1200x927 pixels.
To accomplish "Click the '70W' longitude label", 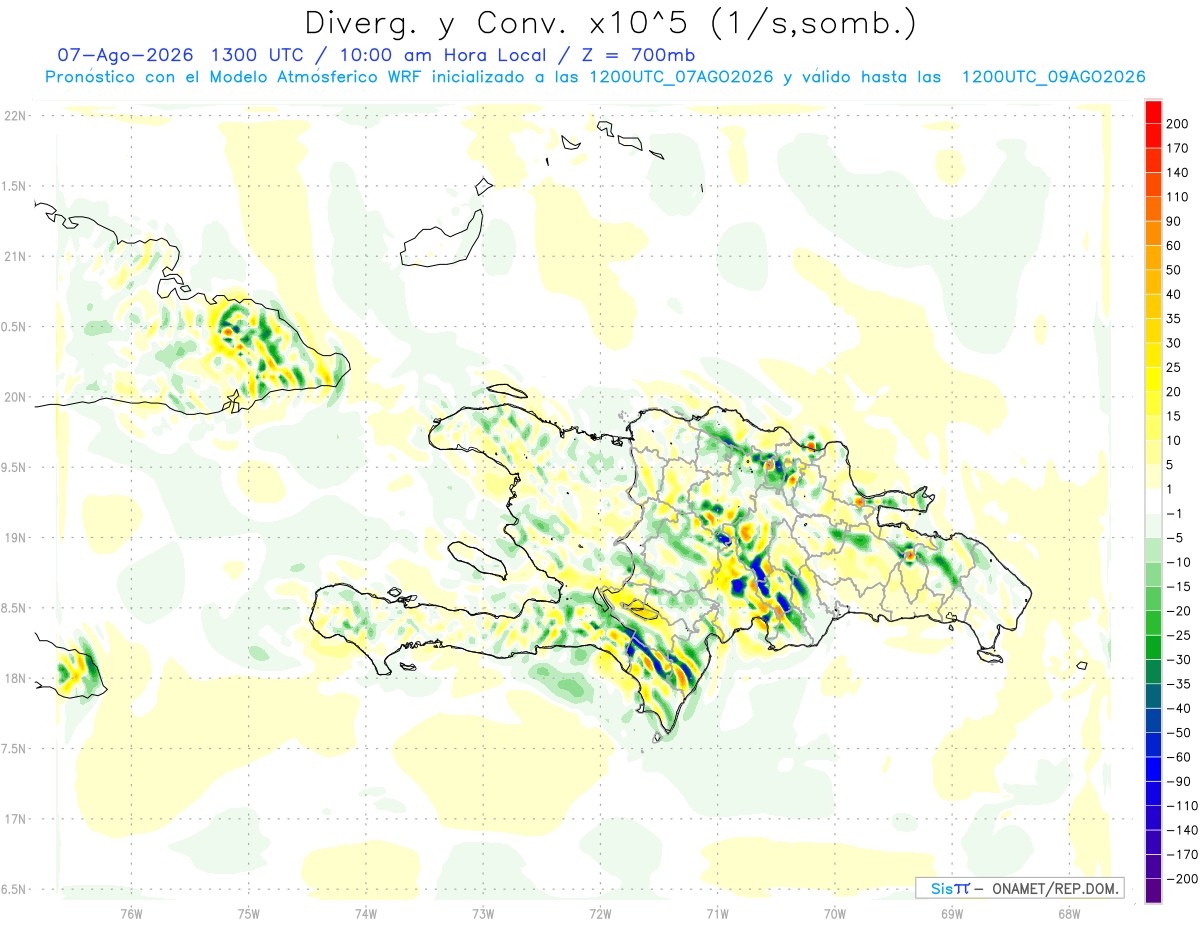I will click(835, 912).
